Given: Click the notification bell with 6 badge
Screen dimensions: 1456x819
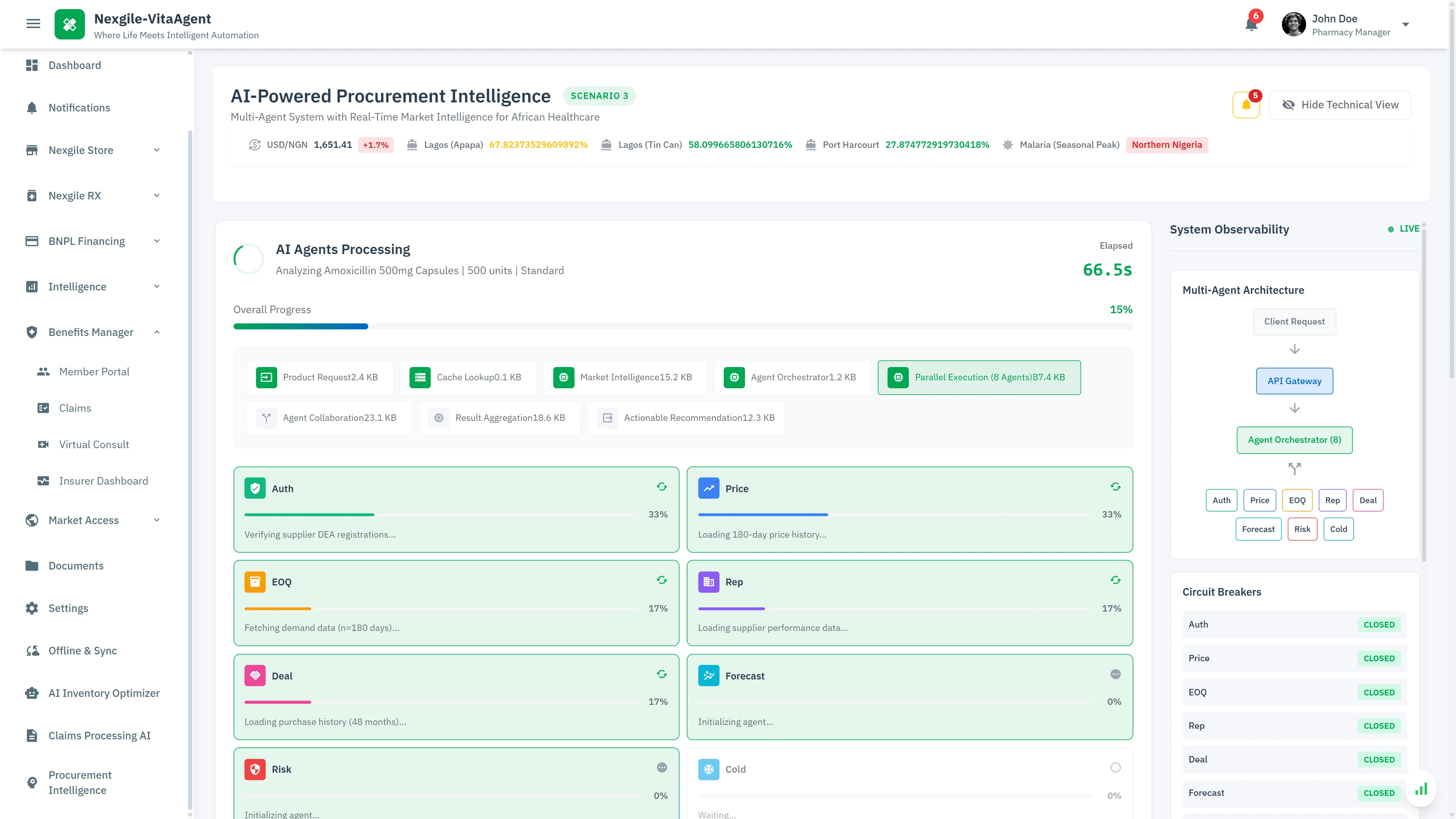Looking at the screenshot, I should click(x=1251, y=24).
